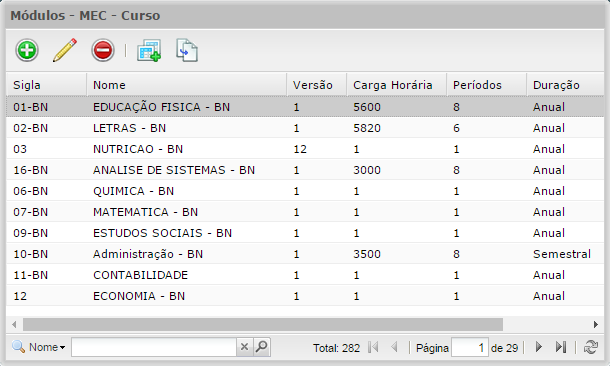Sort by Períodos column header

487,85
